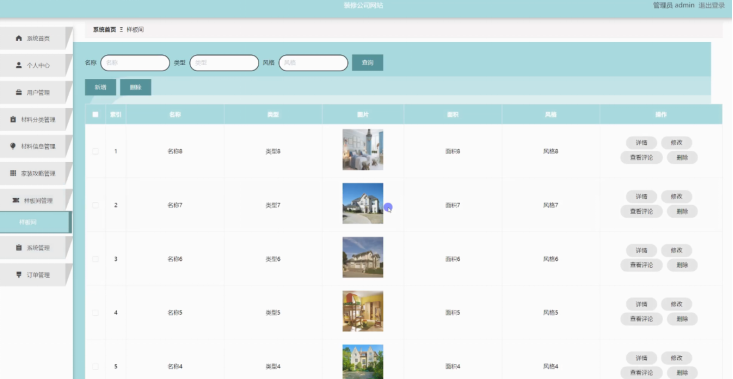Click 删除 for row 名称5
The height and width of the screenshot is (379, 733).
click(x=682, y=319)
